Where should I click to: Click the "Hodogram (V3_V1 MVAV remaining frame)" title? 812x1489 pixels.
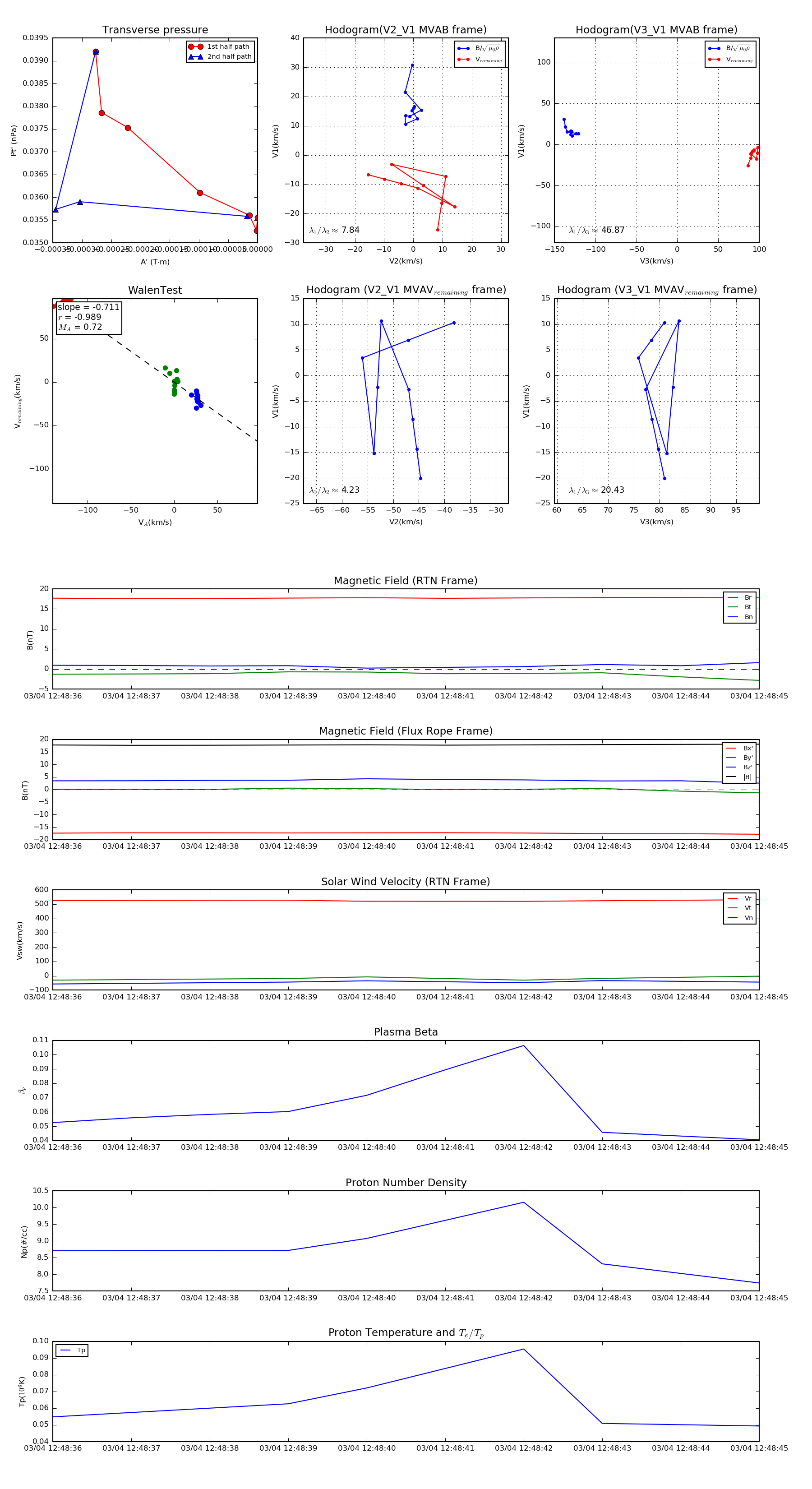tap(656, 290)
